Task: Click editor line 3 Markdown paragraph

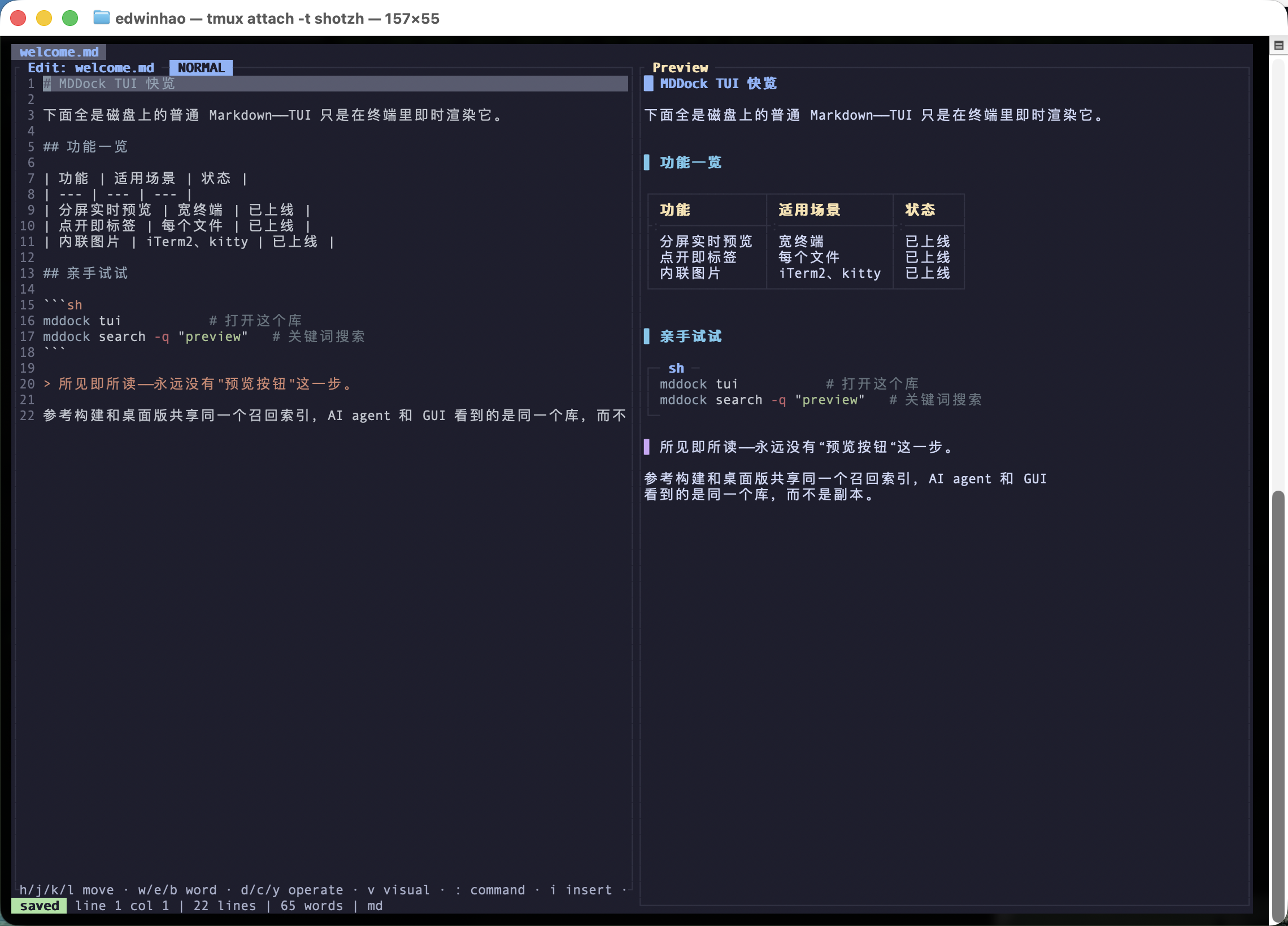Action: (273, 115)
